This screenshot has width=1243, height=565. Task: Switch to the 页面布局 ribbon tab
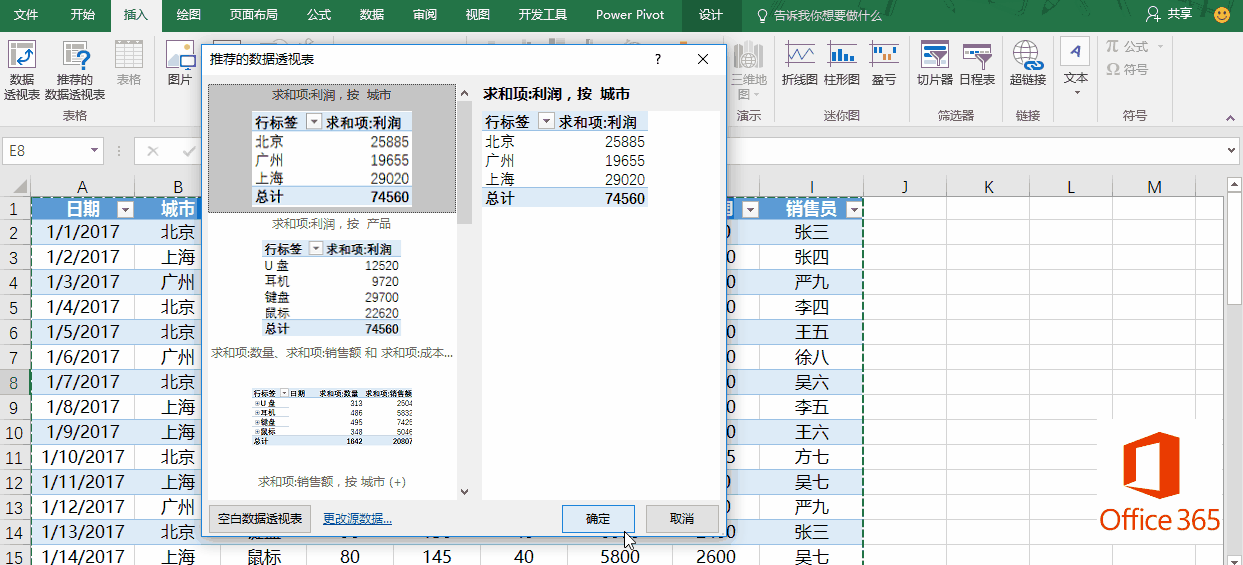[253, 15]
